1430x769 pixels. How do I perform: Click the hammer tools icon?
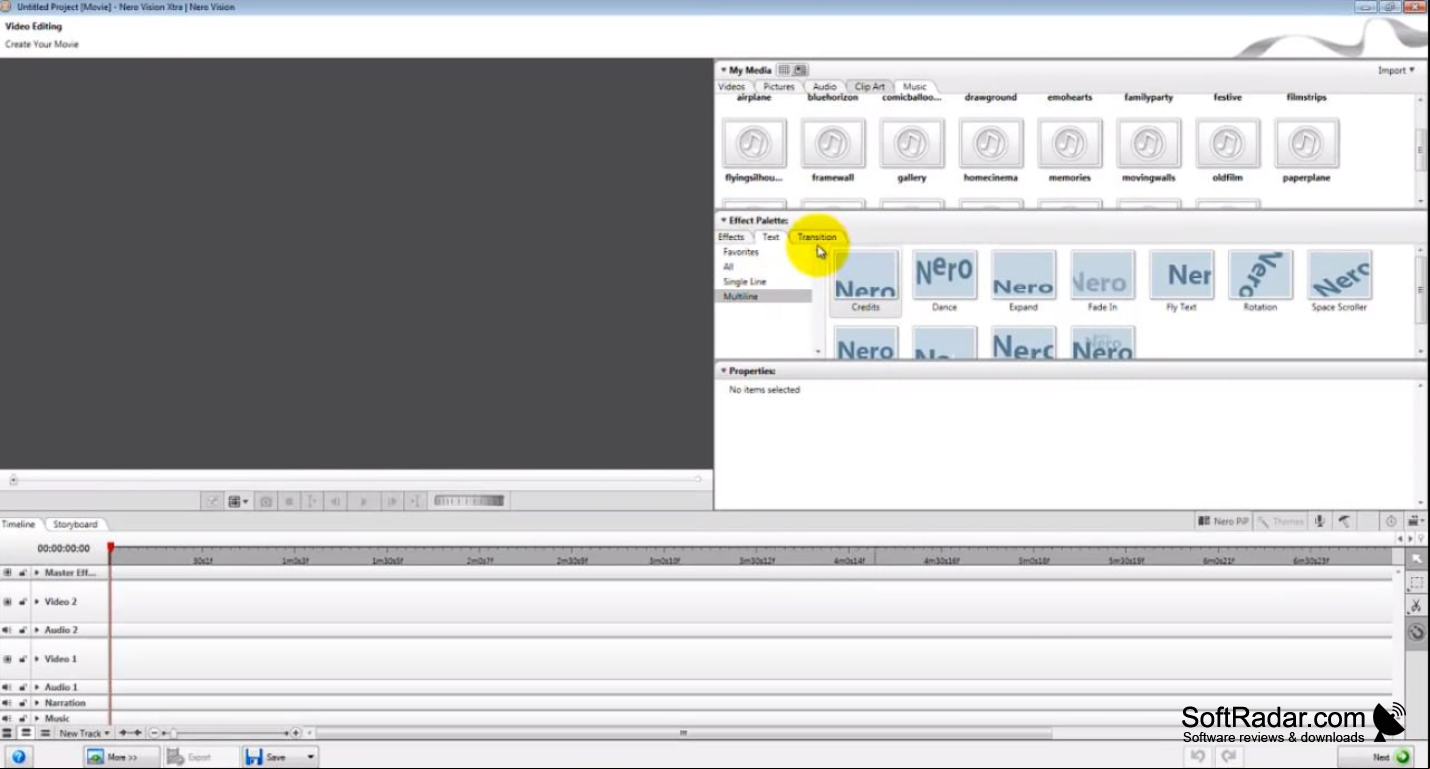(x=1344, y=521)
